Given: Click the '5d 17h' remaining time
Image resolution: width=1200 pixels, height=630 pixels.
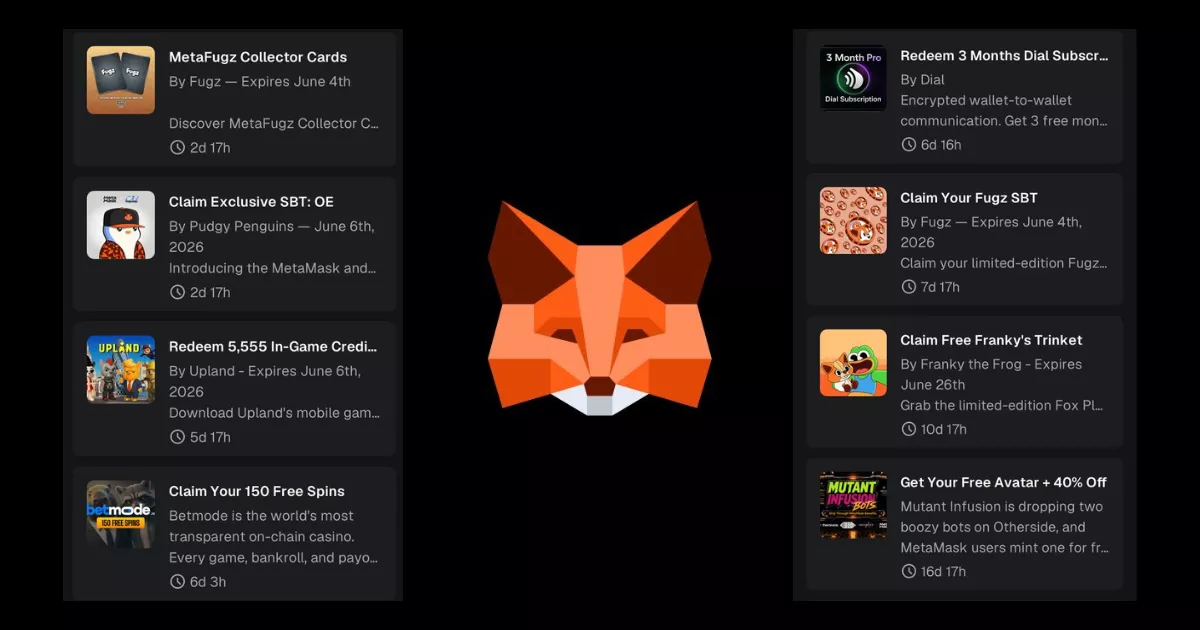Looking at the screenshot, I should (x=211, y=437).
